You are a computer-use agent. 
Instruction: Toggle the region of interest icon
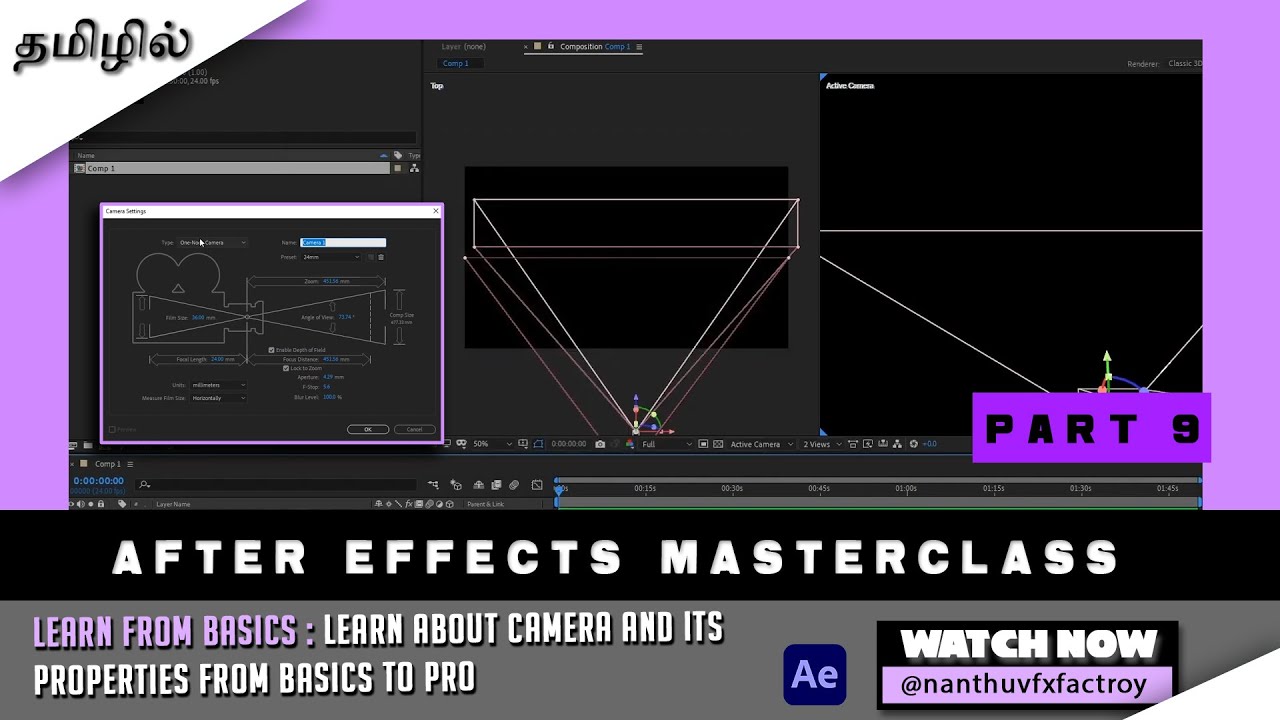coord(703,444)
